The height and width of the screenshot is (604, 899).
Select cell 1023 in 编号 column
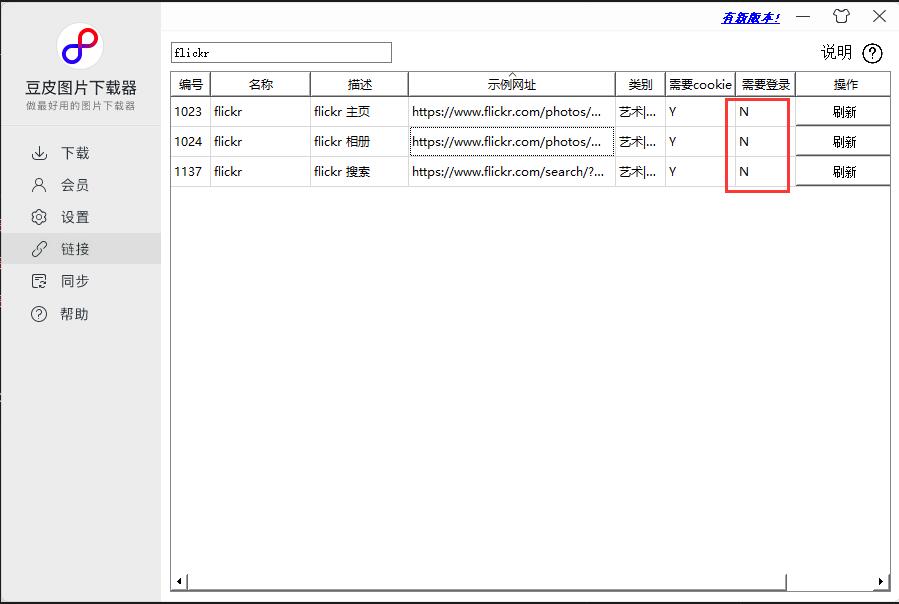190,111
